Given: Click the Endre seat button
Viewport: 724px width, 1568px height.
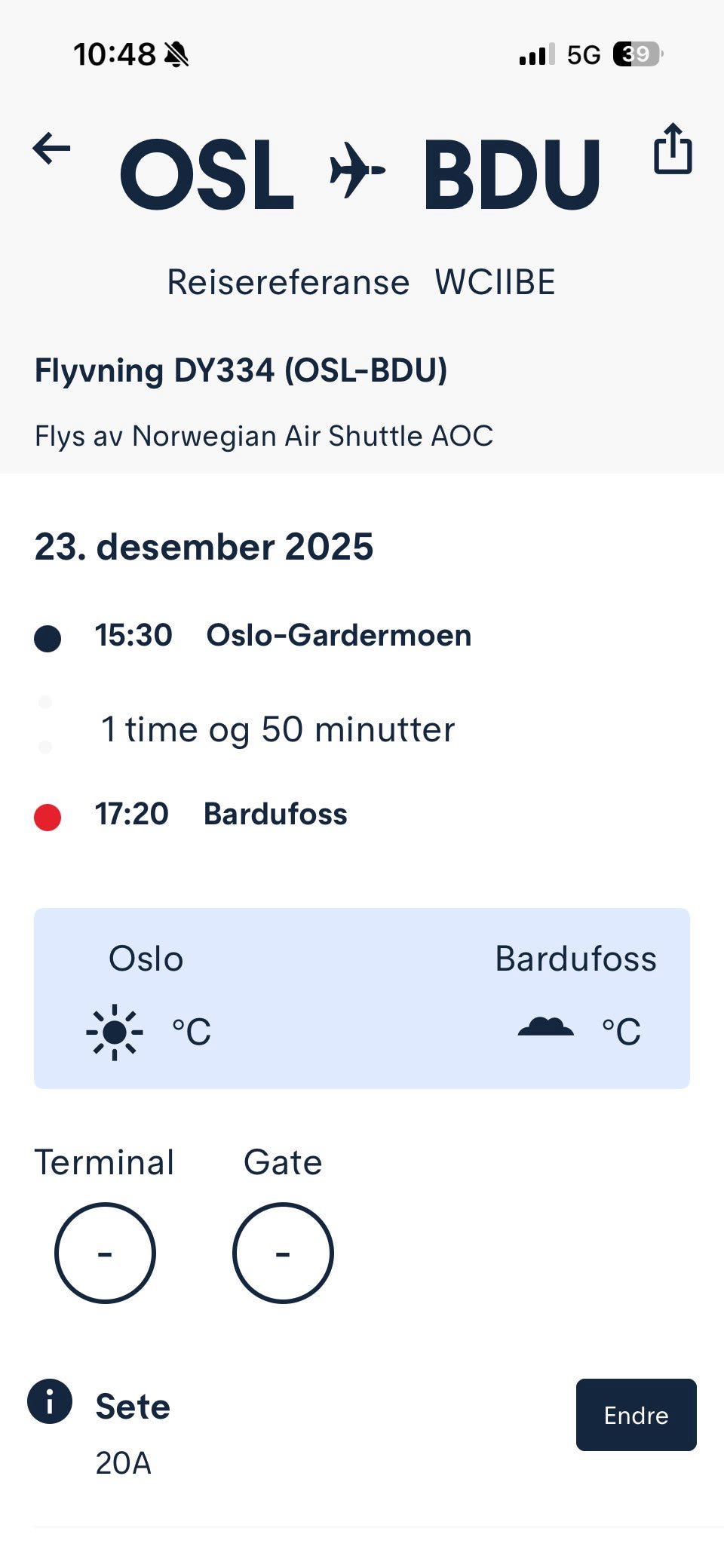Looking at the screenshot, I should (x=637, y=1415).
